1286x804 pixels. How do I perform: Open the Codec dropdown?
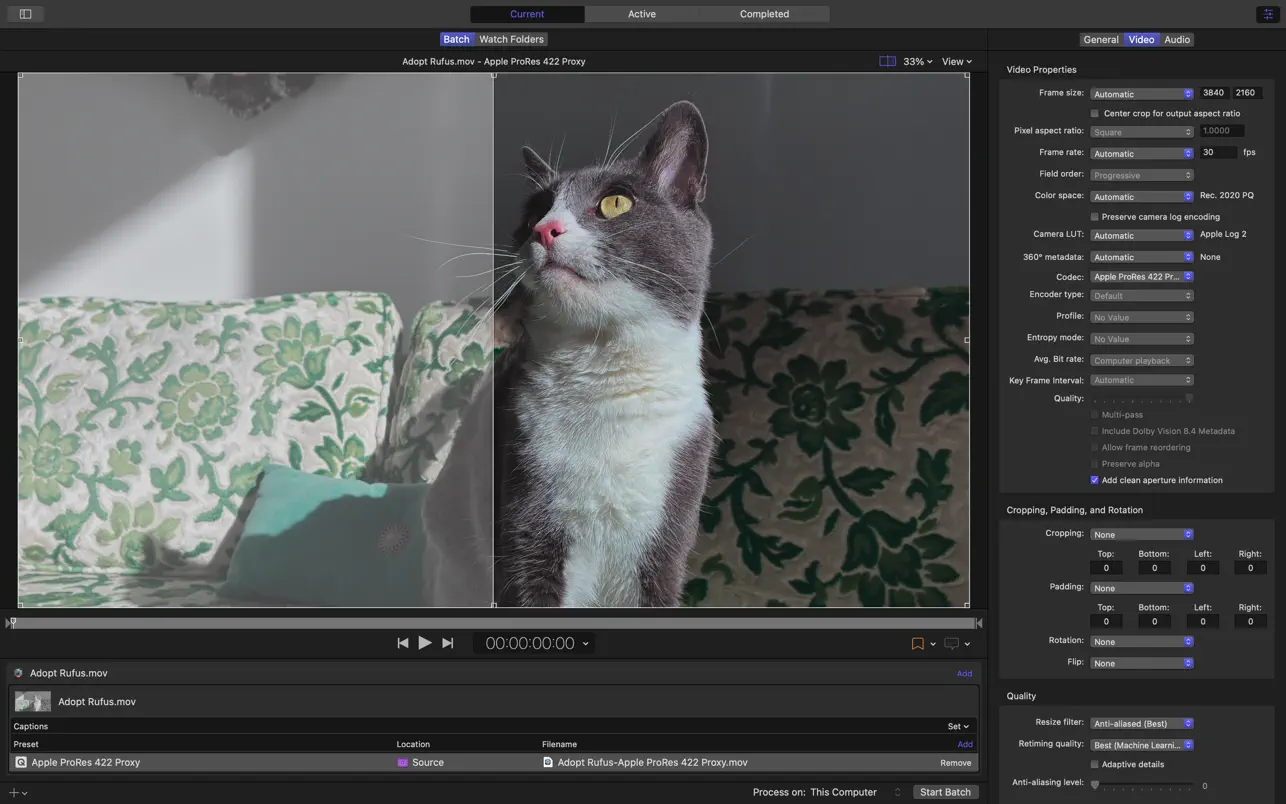pyautogui.click(x=1141, y=277)
